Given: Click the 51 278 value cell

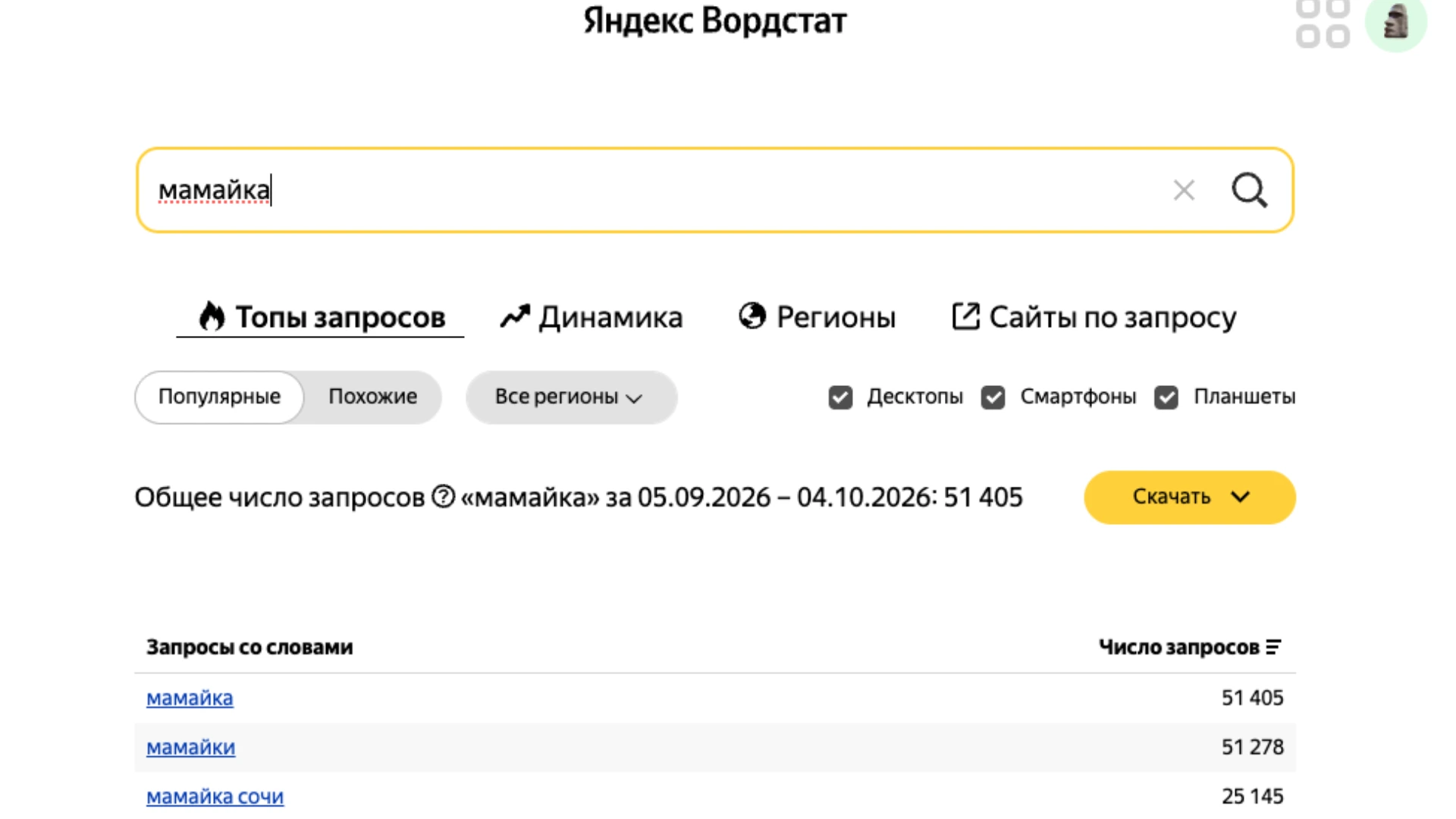Looking at the screenshot, I should [x=1252, y=747].
